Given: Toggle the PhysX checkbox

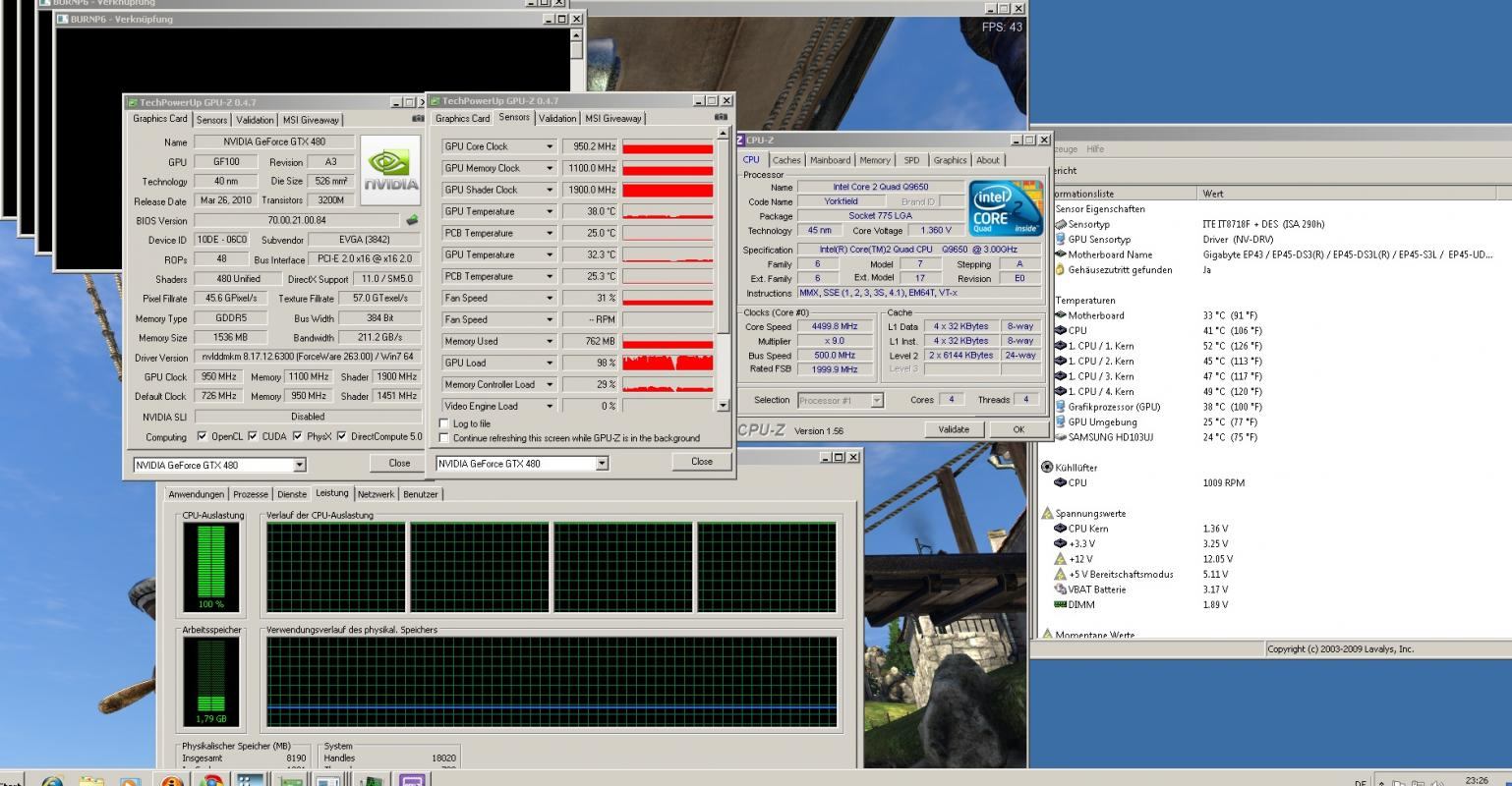Looking at the screenshot, I should [298, 436].
